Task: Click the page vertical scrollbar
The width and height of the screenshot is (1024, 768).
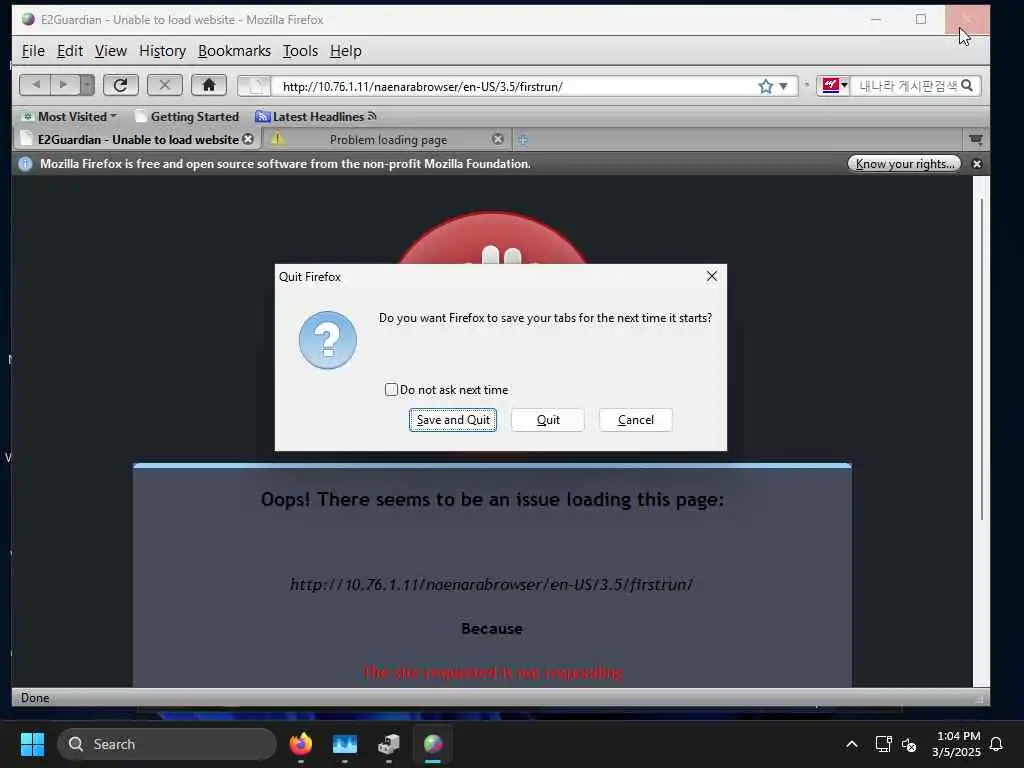Action: click(x=981, y=359)
